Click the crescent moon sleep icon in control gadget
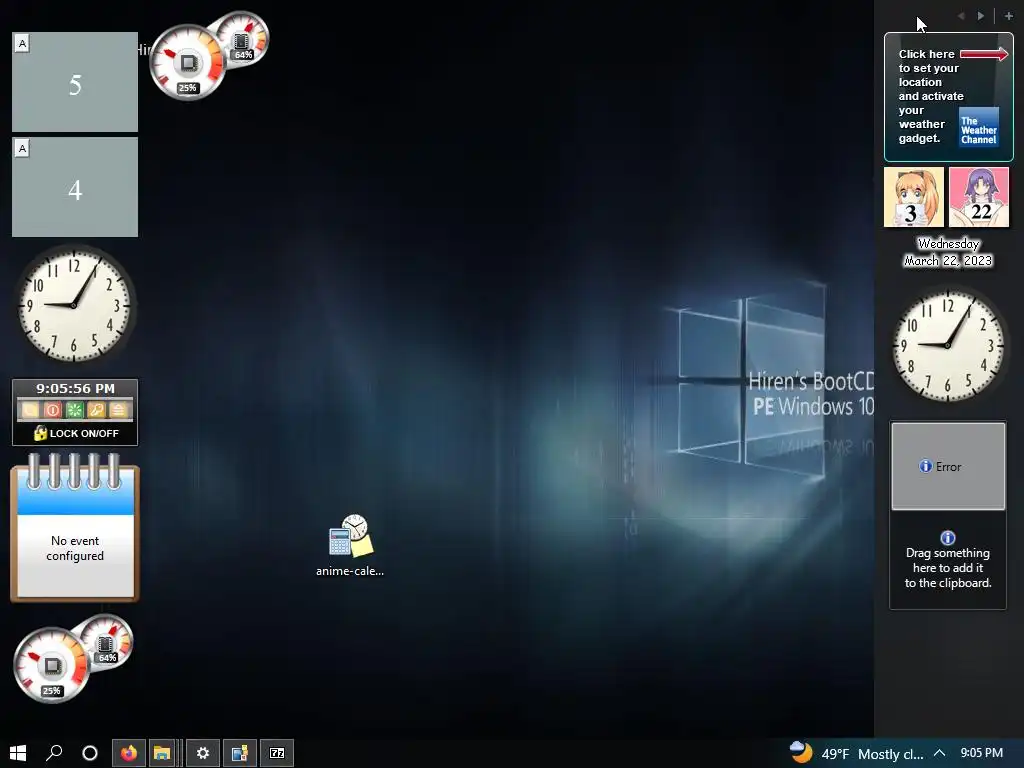 [x=30, y=410]
